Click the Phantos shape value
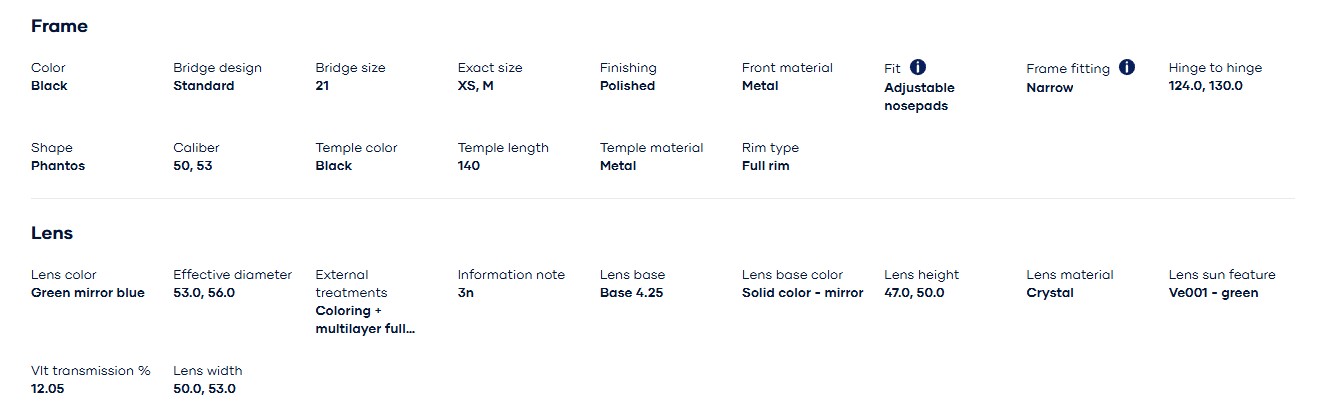Screen dimensions: 1330x411 [58, 166]
